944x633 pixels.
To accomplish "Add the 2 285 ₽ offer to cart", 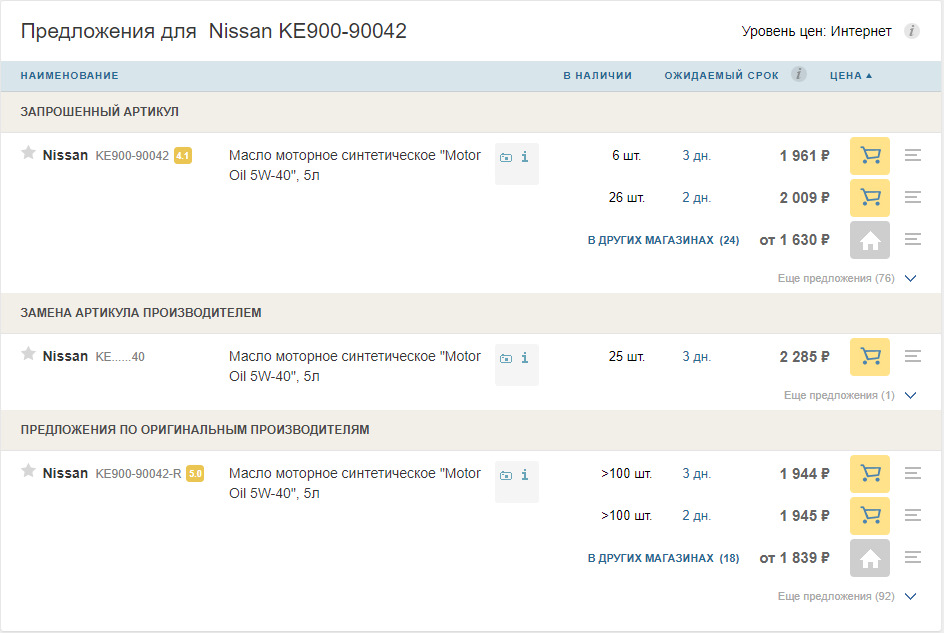I will point(869,357).
